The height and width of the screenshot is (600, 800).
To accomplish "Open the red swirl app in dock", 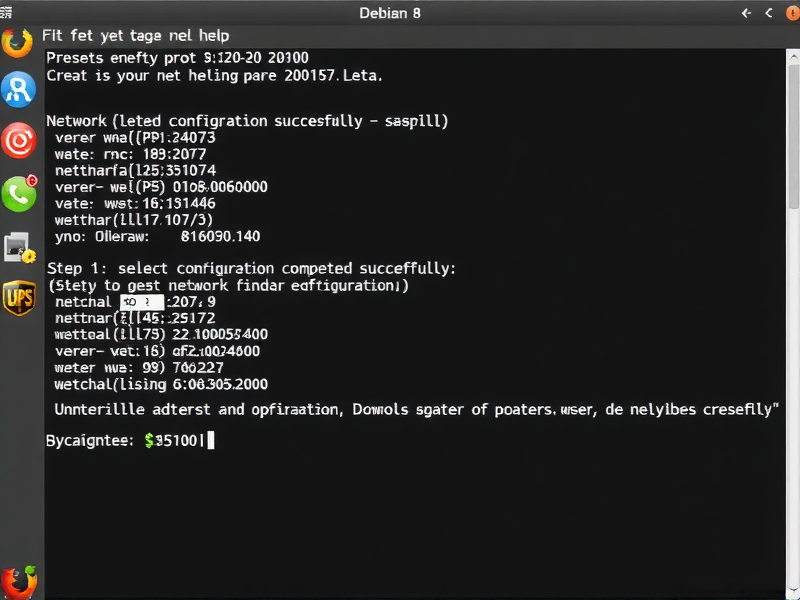I will [x=19, y=141].
